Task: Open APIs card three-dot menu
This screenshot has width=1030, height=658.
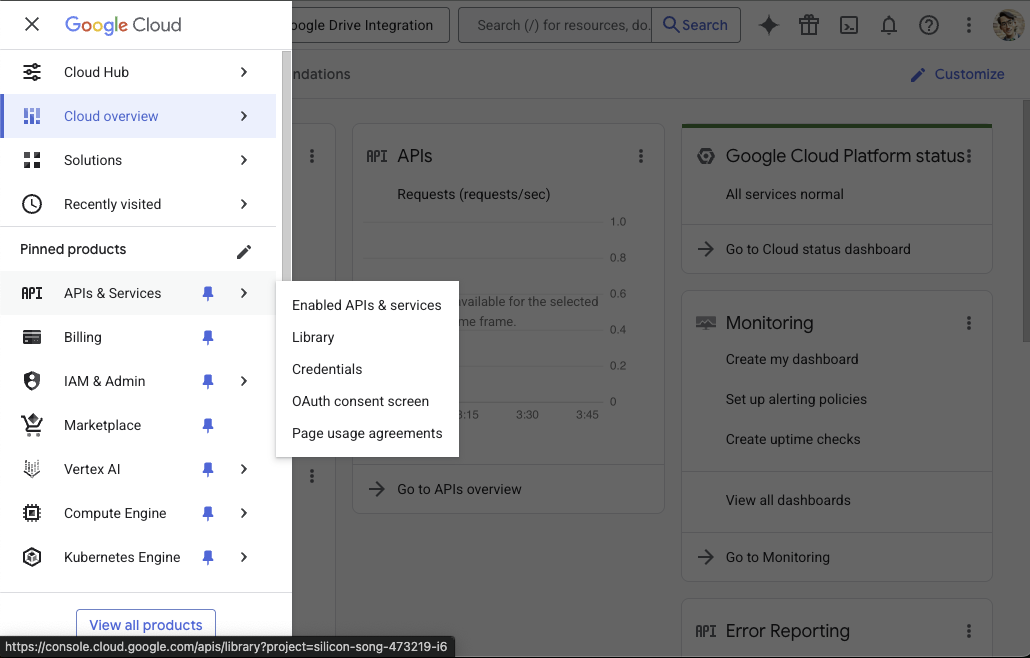Action: click(641, 156)
